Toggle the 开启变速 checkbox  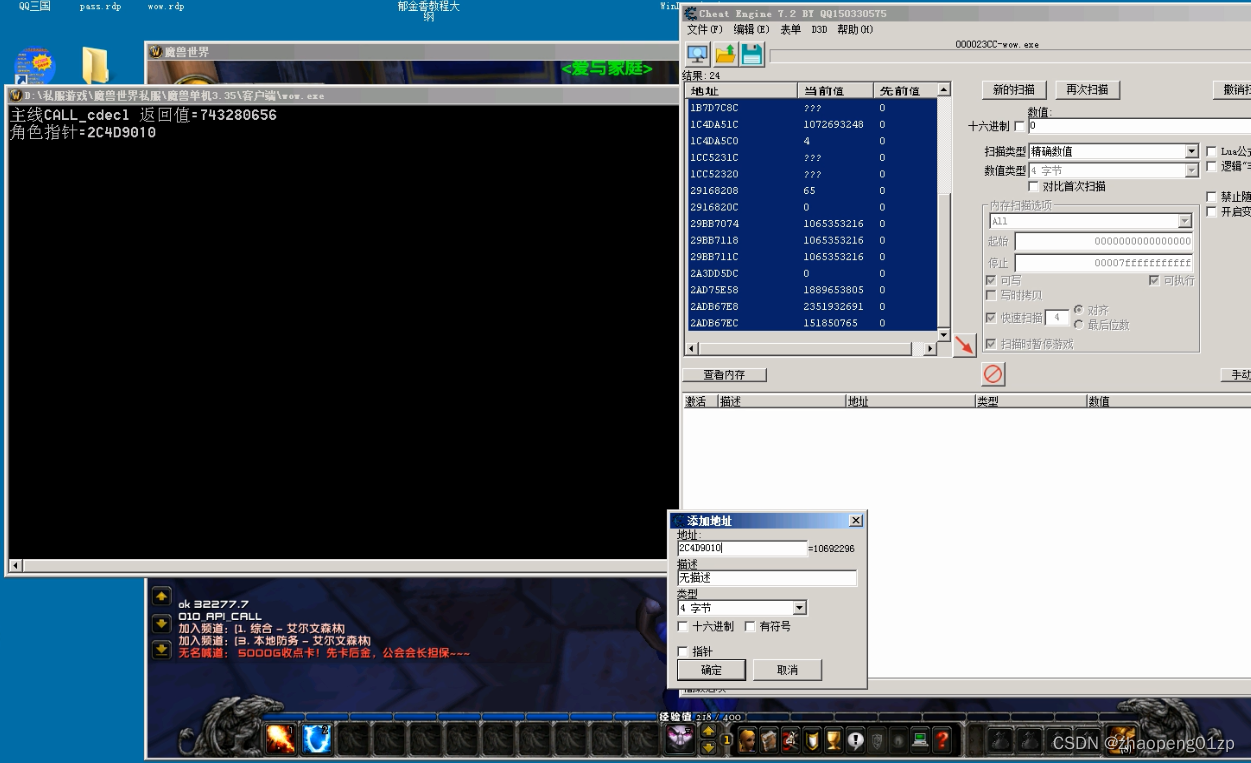coord(1212,212)
